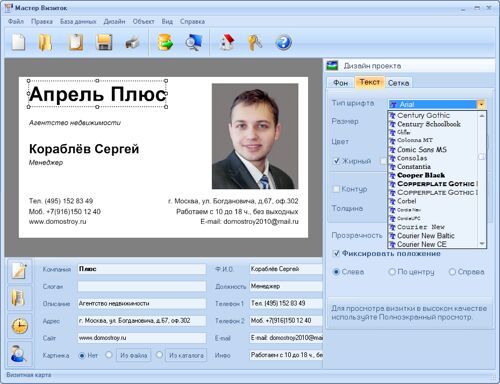Click the Адрес input field
The image size is (500, 384).
point(142,321)
